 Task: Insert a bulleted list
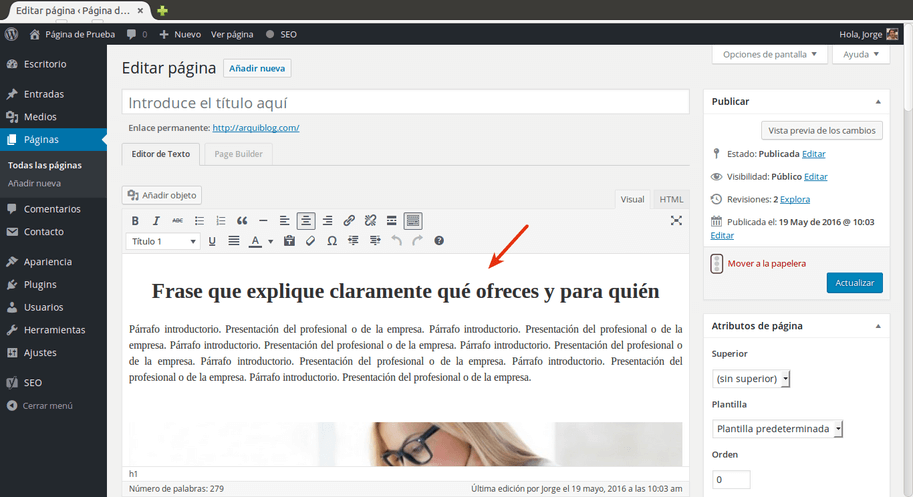pos(199,221)
